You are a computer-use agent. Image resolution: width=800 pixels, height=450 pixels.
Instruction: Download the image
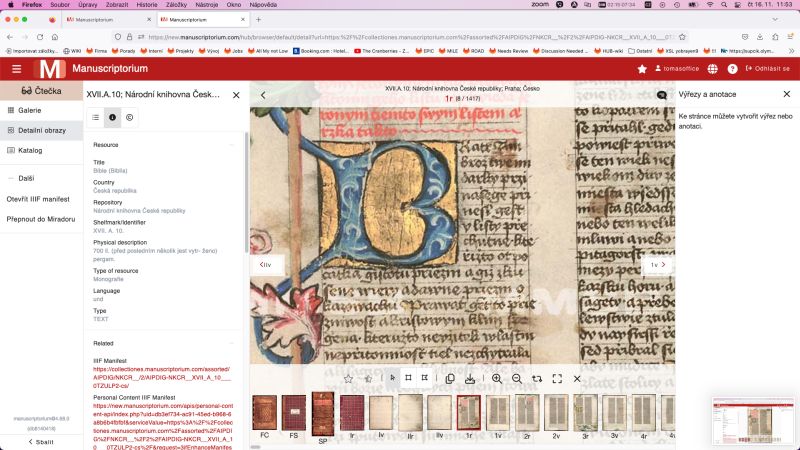pyautogui.click(x=470, y=379)
